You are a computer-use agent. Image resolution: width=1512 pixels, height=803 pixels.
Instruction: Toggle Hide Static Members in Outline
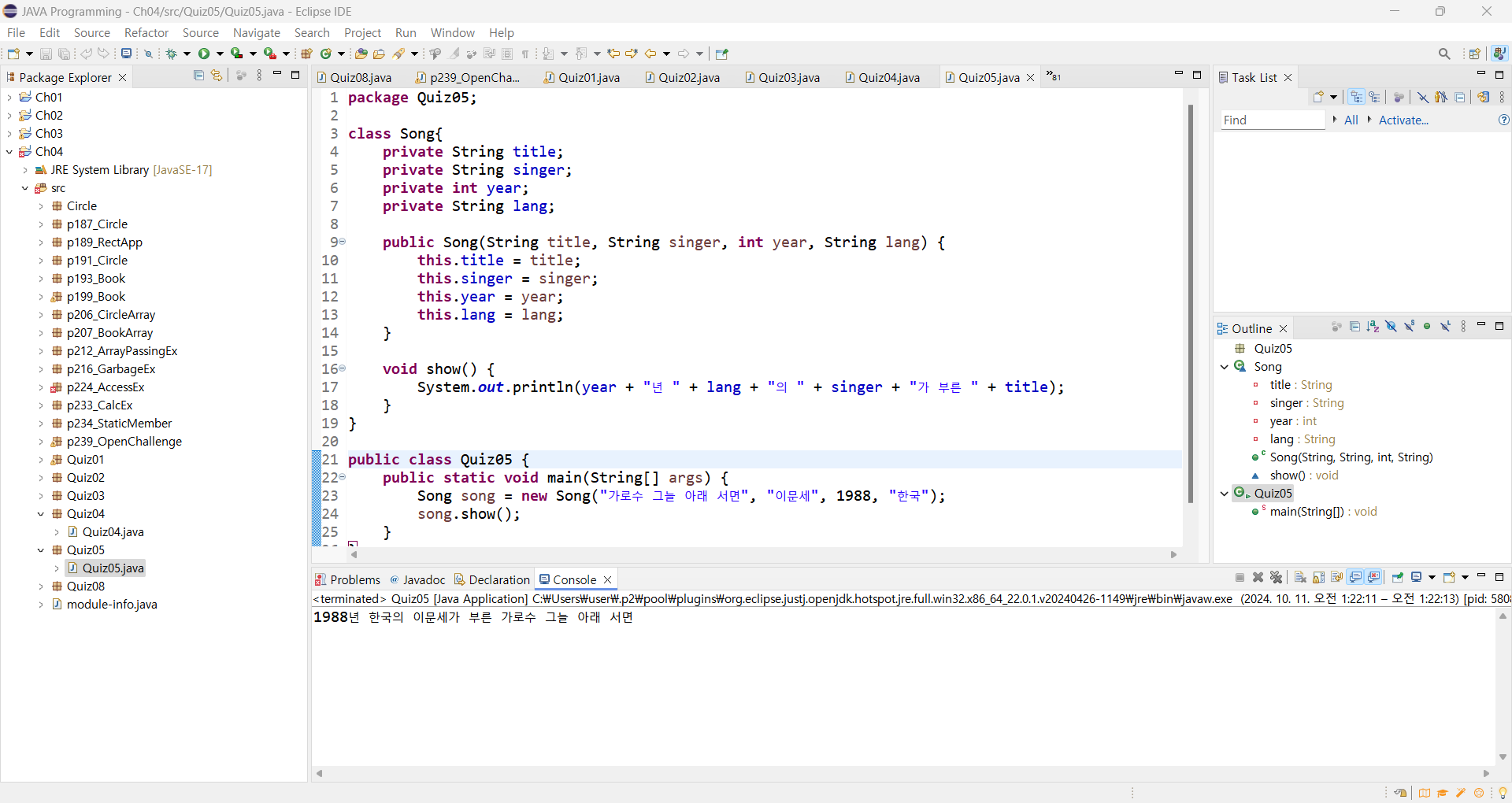(1410, 327)
